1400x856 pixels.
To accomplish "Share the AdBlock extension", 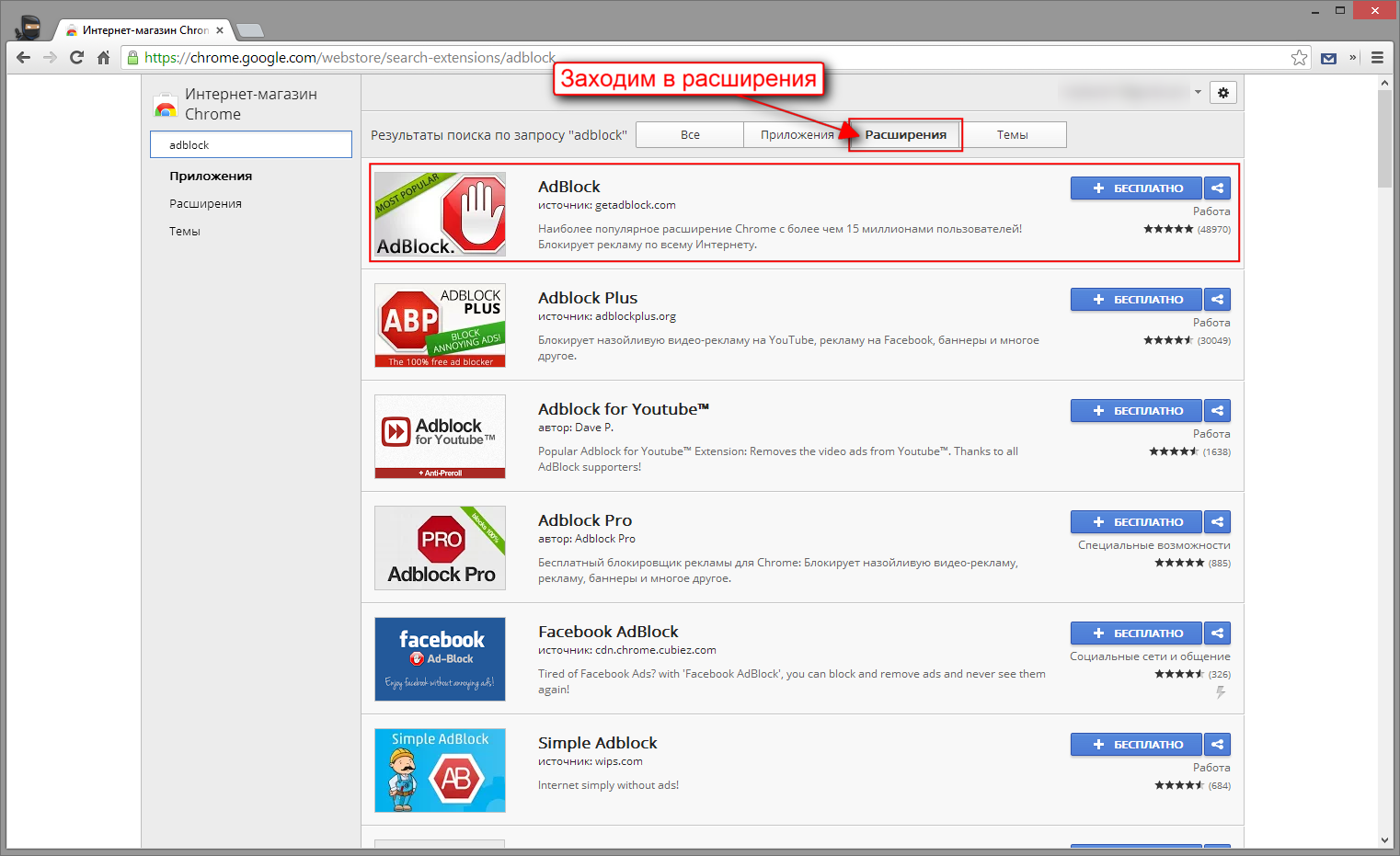I will point(1217,188).
